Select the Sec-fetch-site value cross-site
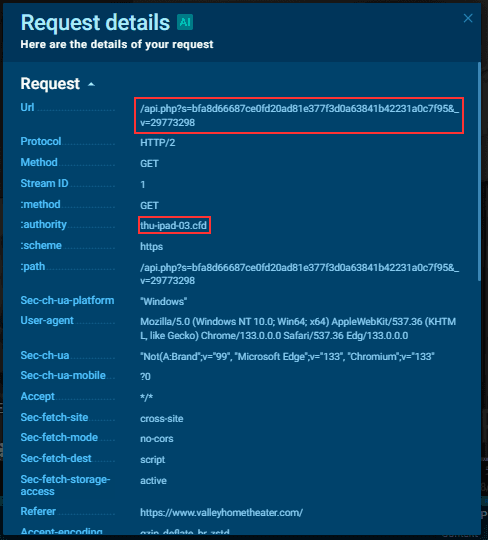Screen dimensions: 488x540 pyautogui.click(x=162, y=419)
